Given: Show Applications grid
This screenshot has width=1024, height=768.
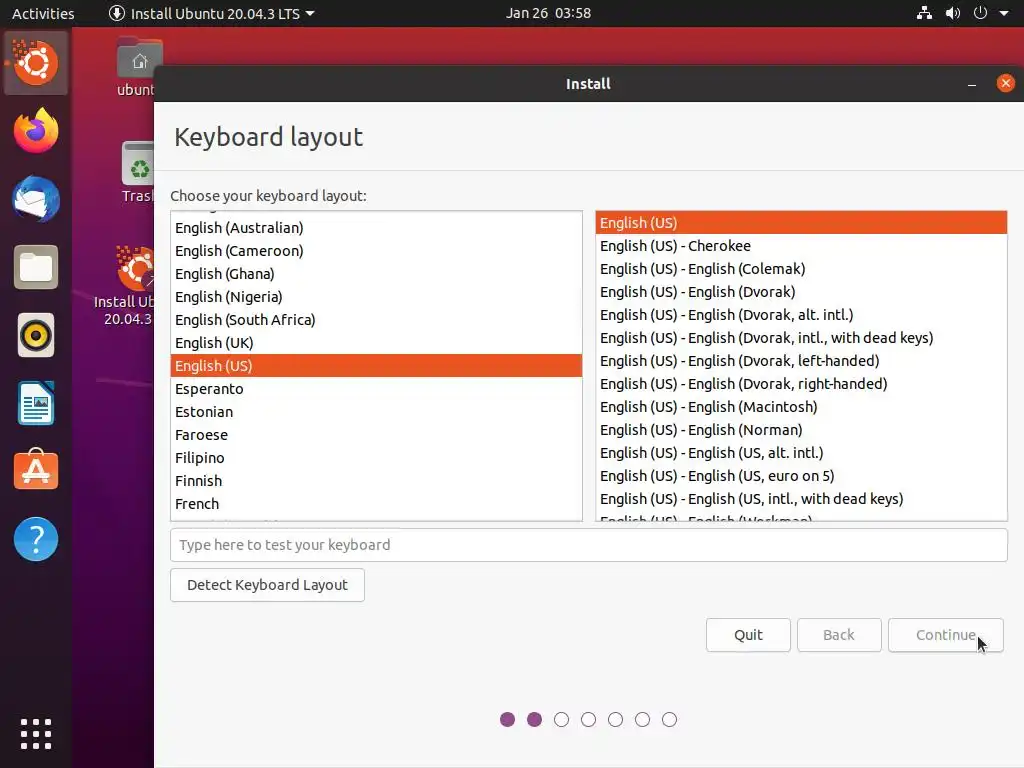Looking at the screenshot, I should click(x=36, y=734).
